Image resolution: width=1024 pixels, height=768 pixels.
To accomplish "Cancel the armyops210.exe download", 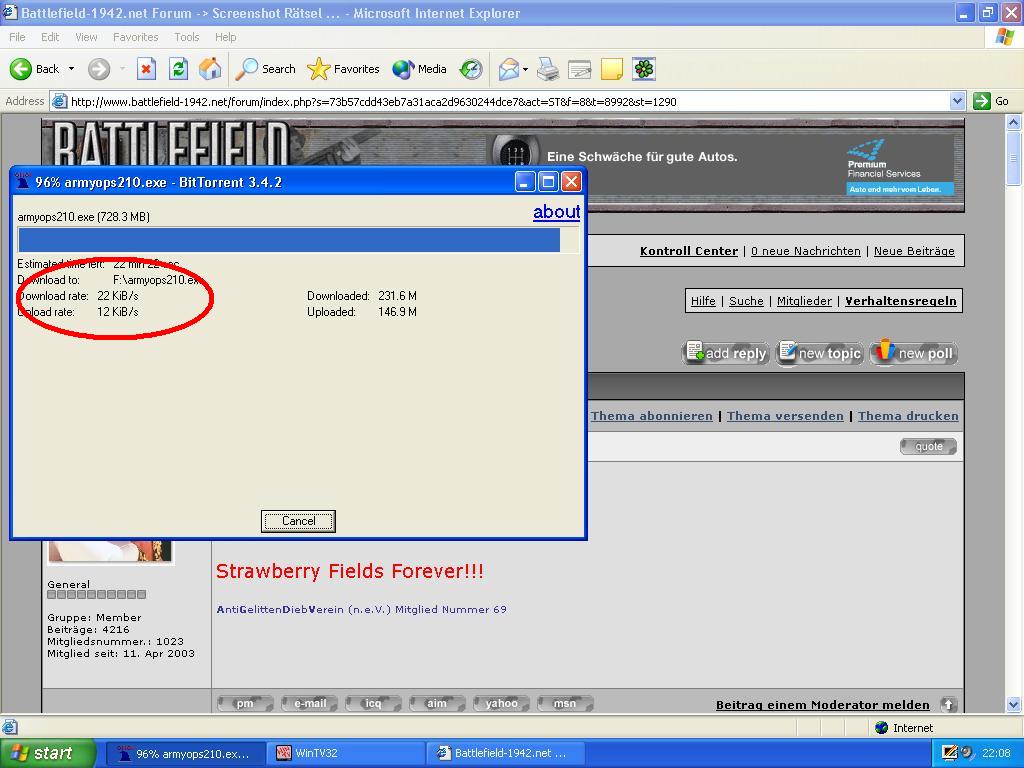I will (298, 521).
